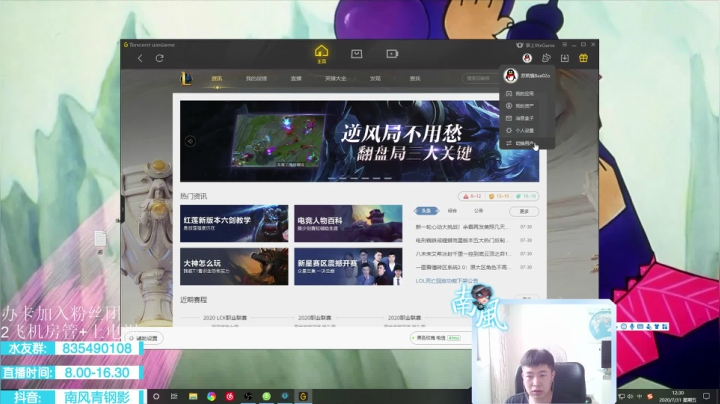
Task: Open the second news headline in the list
Action: point(462,240)
